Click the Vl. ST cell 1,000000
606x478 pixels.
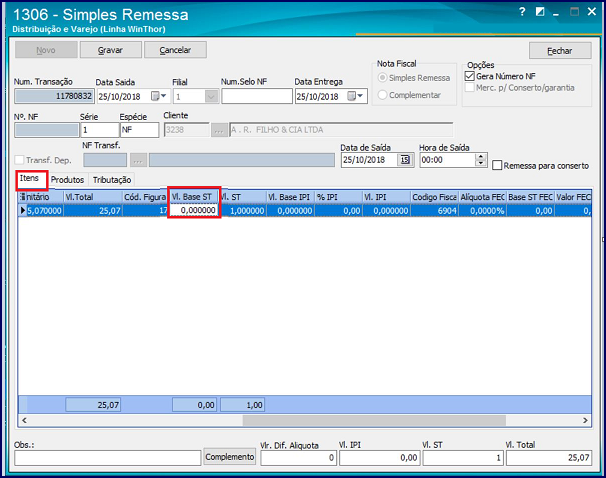pos(243,211)
